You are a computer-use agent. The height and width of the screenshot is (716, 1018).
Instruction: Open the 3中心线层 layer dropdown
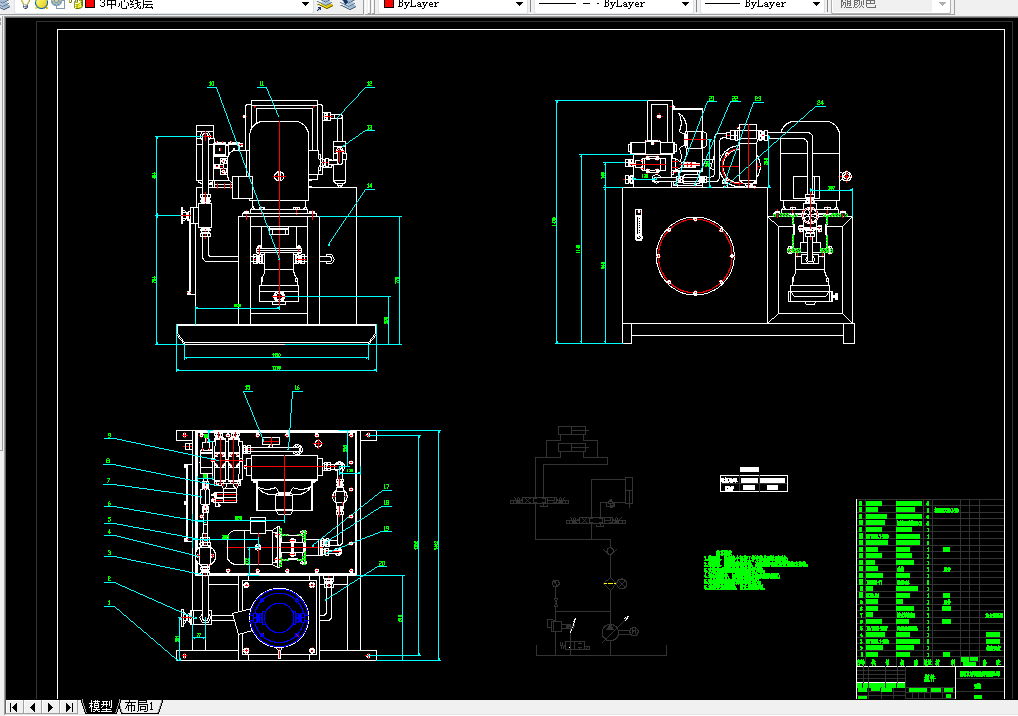[305, 5]
